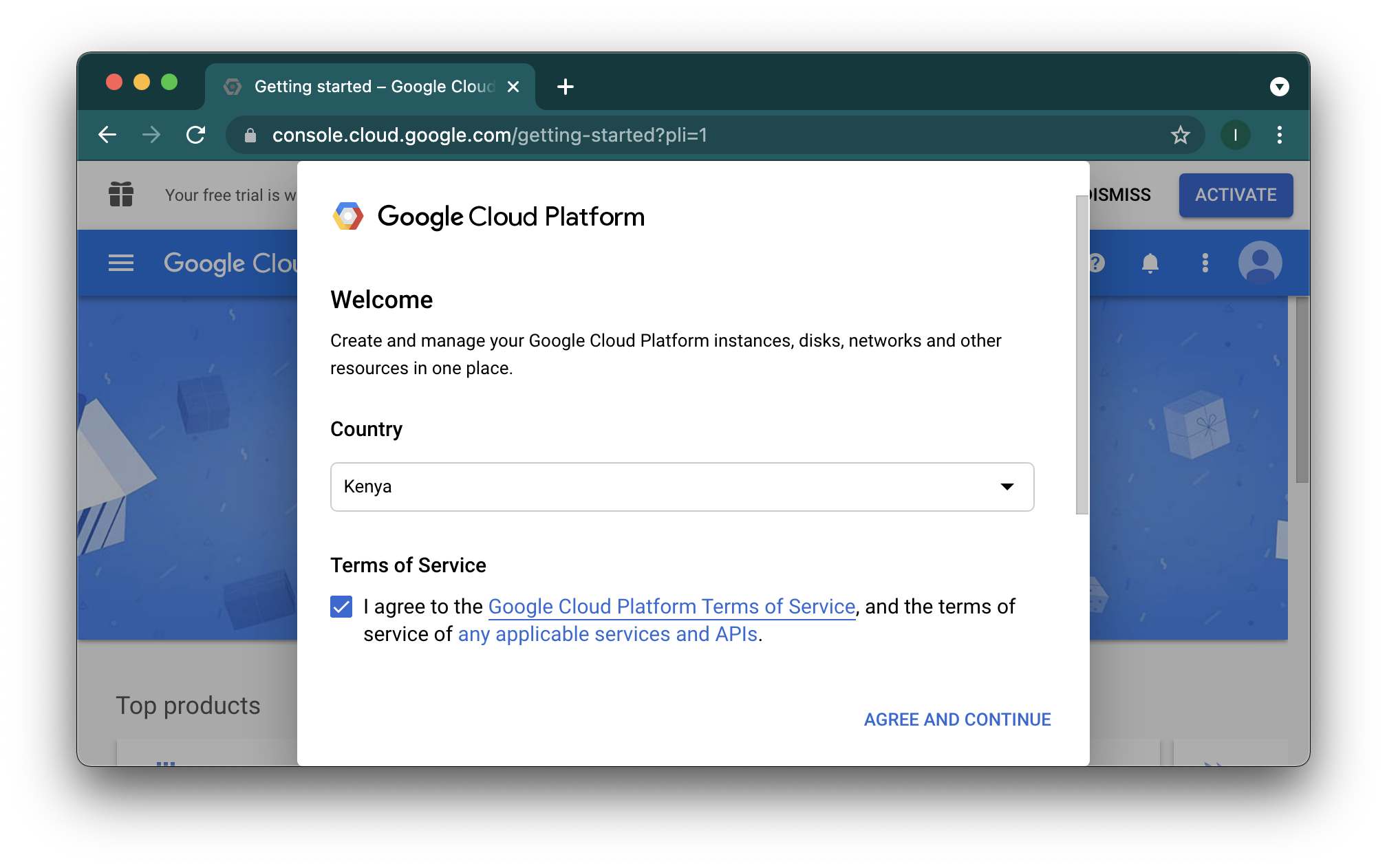1387x868 pixels.
Task: Open the hamburger navigation menu
Action: pyautogui.click(x=121, y=263)
